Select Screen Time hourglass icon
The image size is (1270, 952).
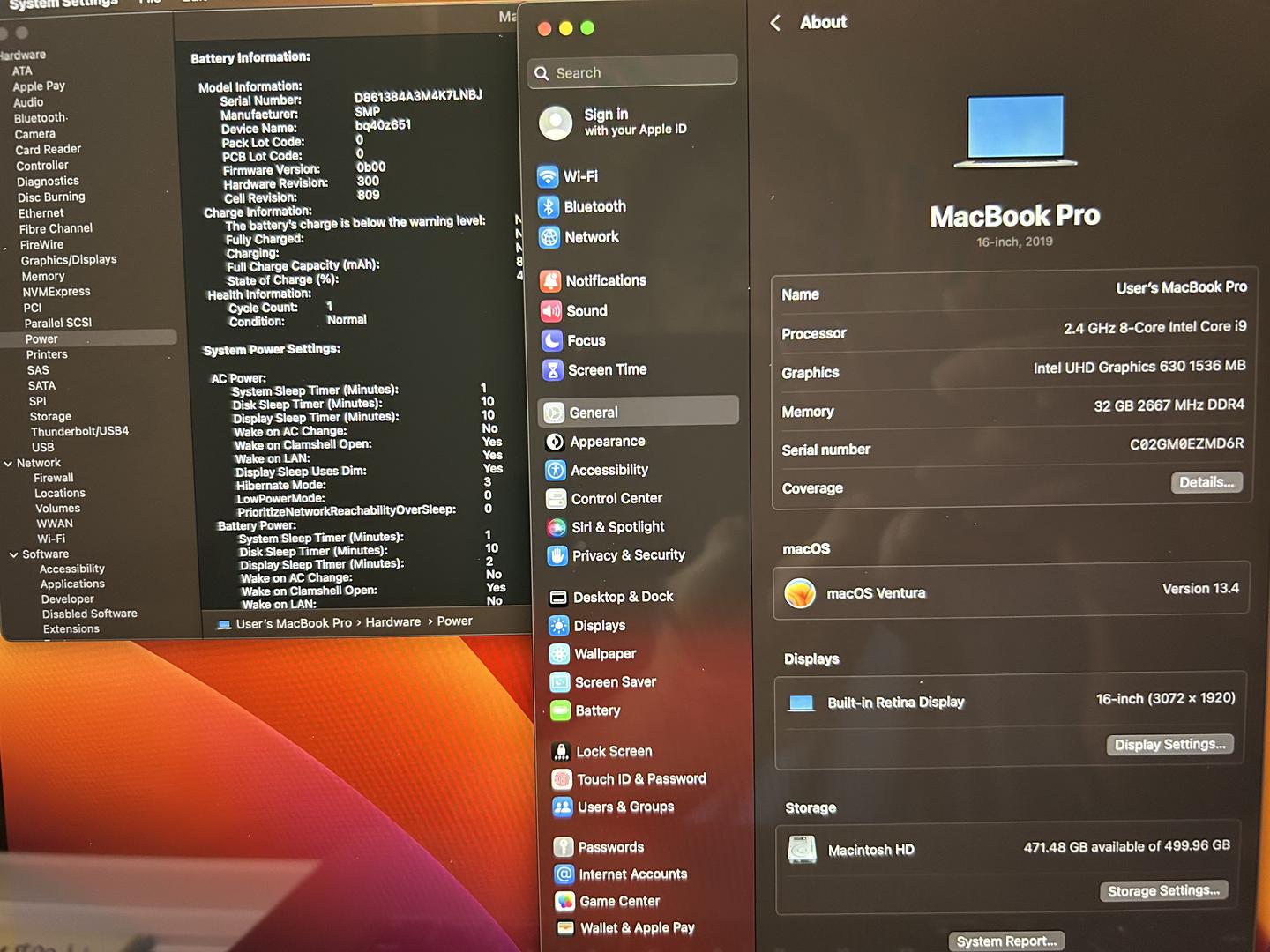click(553, 370)
